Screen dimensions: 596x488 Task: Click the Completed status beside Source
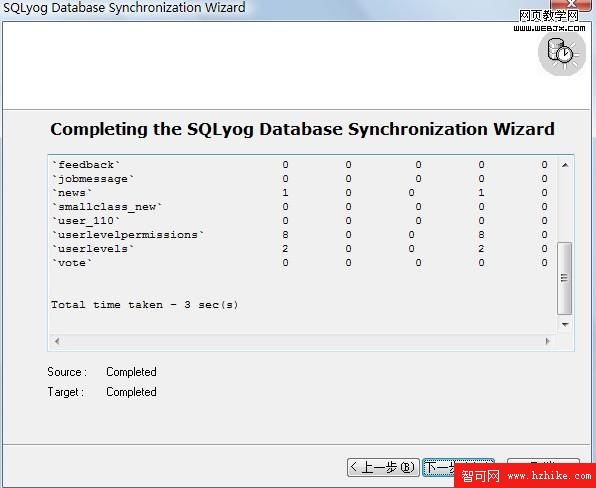click(x=131, y=372)
